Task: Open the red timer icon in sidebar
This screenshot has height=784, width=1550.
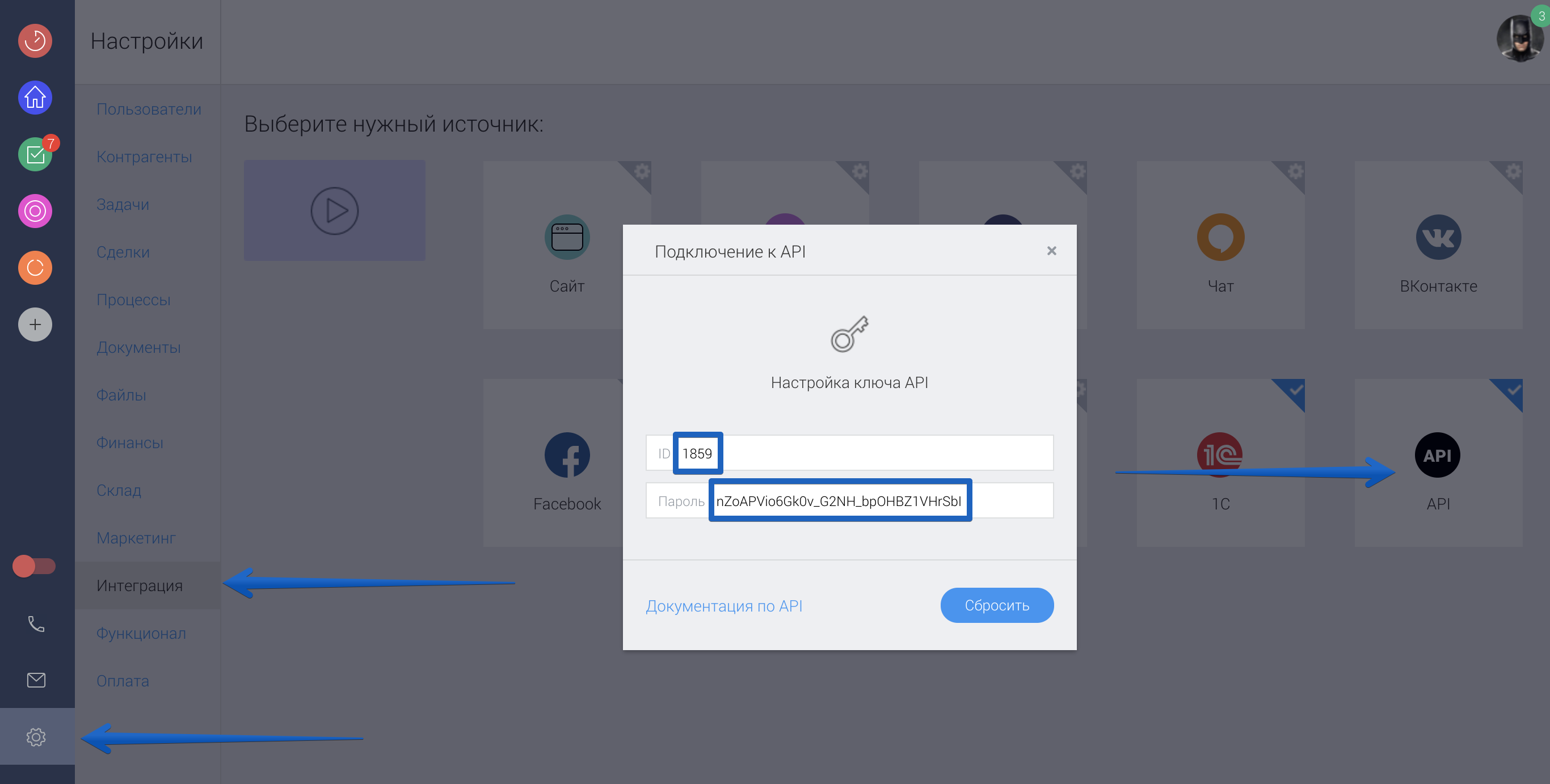Action: pyautogui.click(x=35, y=41)
